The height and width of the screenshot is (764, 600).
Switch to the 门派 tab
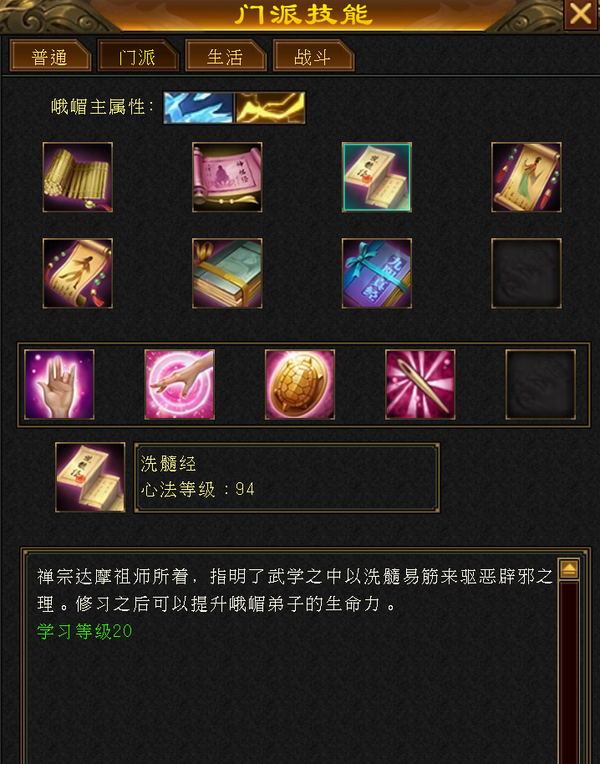[x=138, y=56]
